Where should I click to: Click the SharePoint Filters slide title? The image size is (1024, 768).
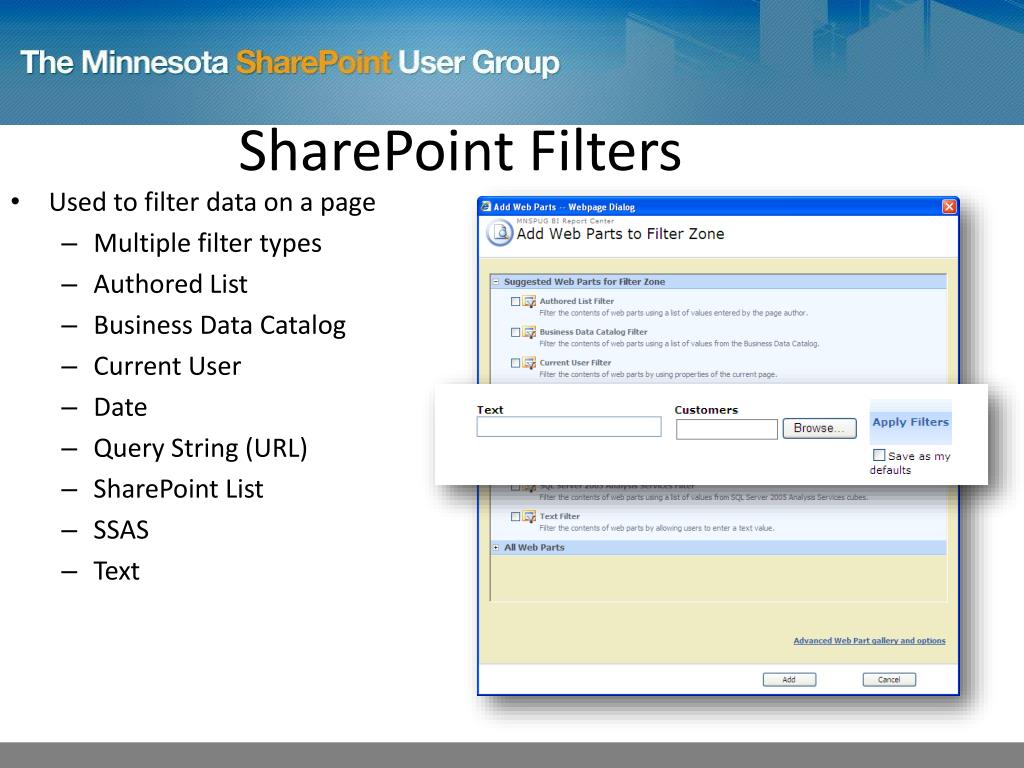click(x=460, y=152)
